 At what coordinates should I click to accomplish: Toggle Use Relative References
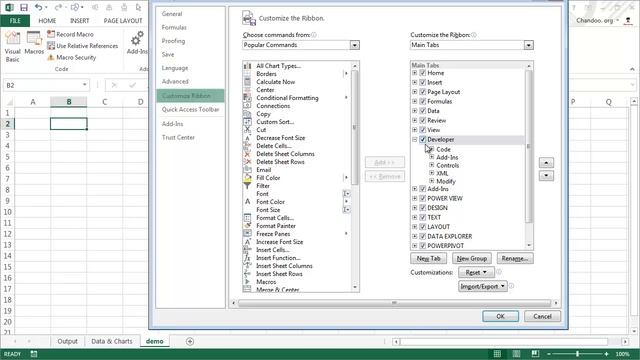tap(82, 46)
